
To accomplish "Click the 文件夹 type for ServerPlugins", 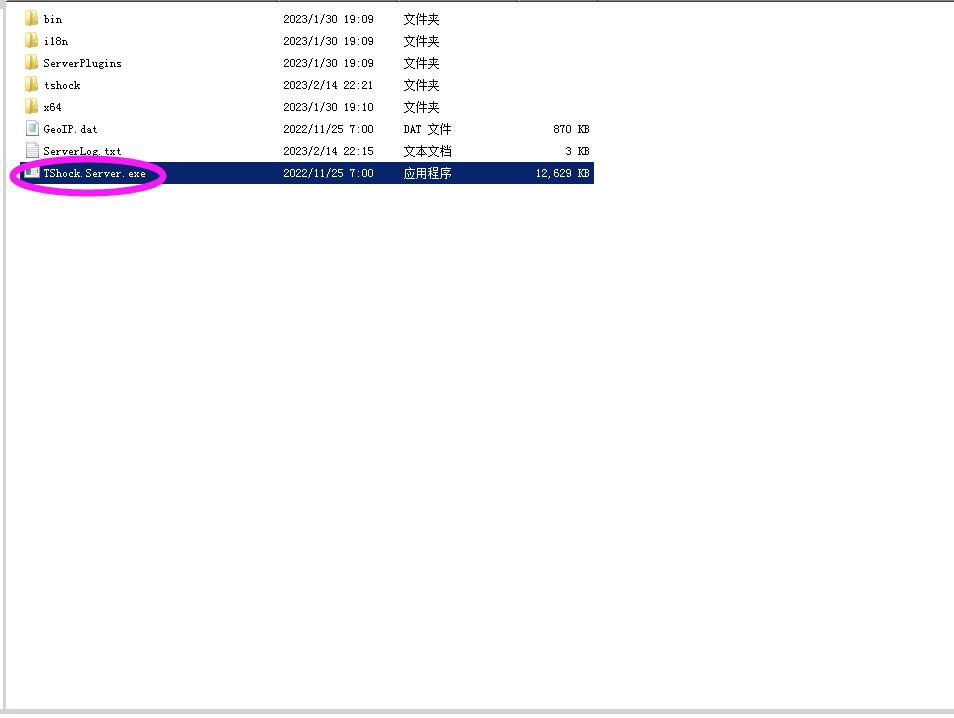I will coord(421,63).
